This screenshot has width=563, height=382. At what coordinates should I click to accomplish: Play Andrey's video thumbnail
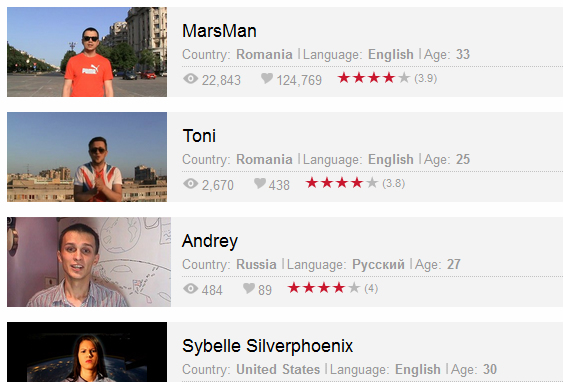click(89, 262)
